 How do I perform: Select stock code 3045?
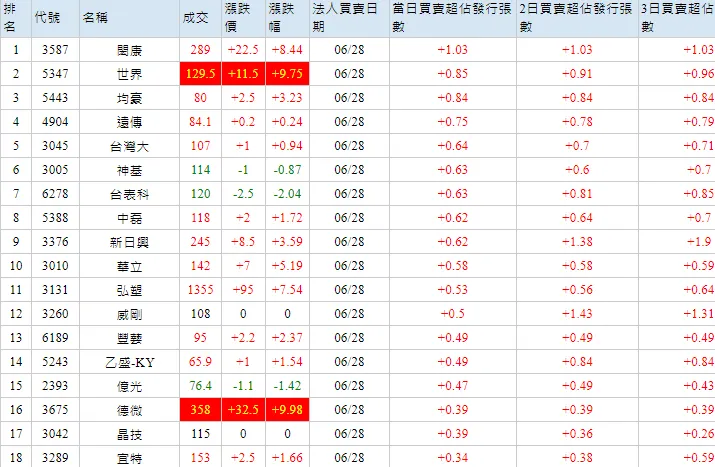[55, 146]
